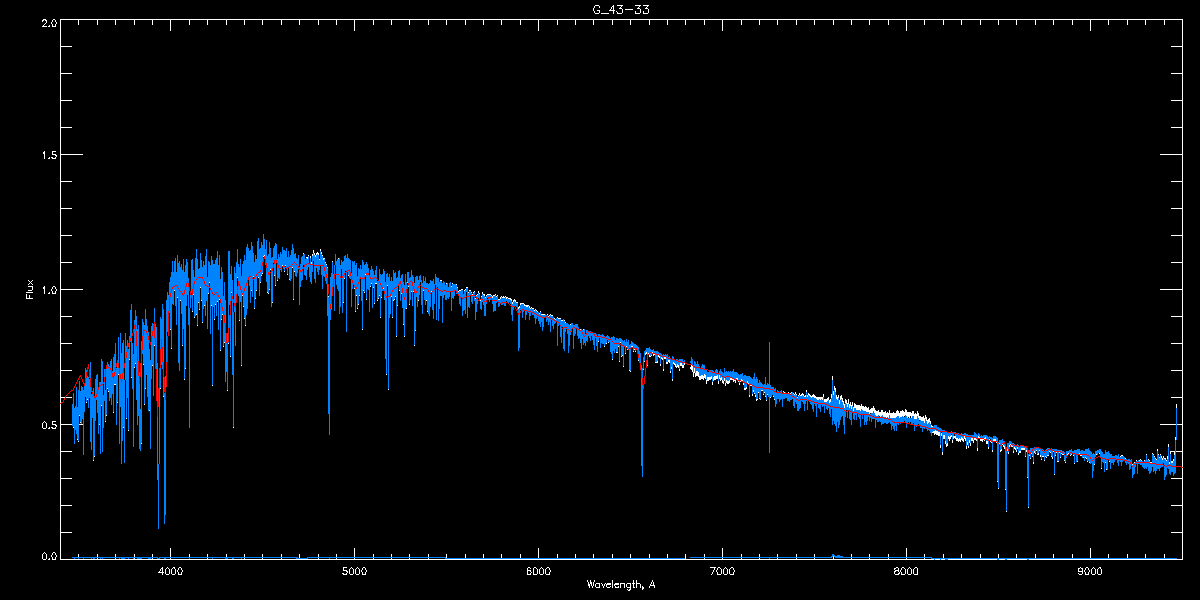Click the 4000 wavelength tick label
Image resolution: width=1200 pixels, height=600 pixels.
[171, 571]
